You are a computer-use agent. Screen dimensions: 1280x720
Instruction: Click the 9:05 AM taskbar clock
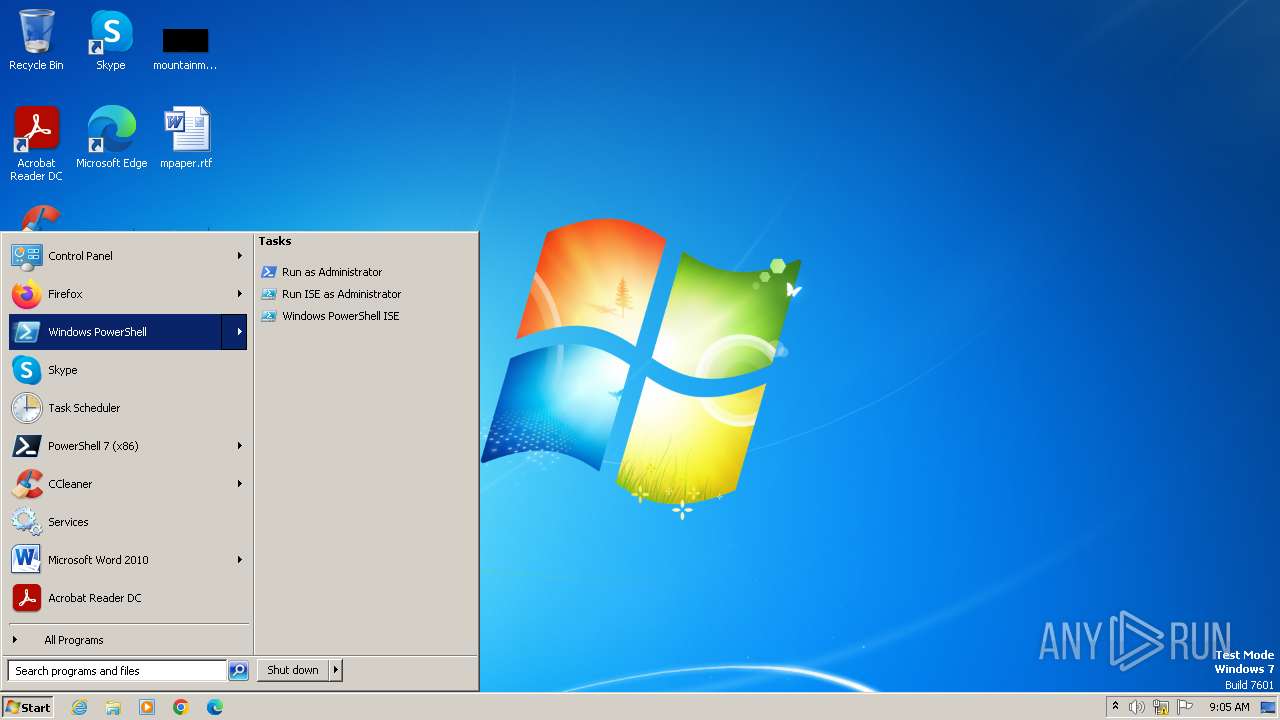[1229, 707]
